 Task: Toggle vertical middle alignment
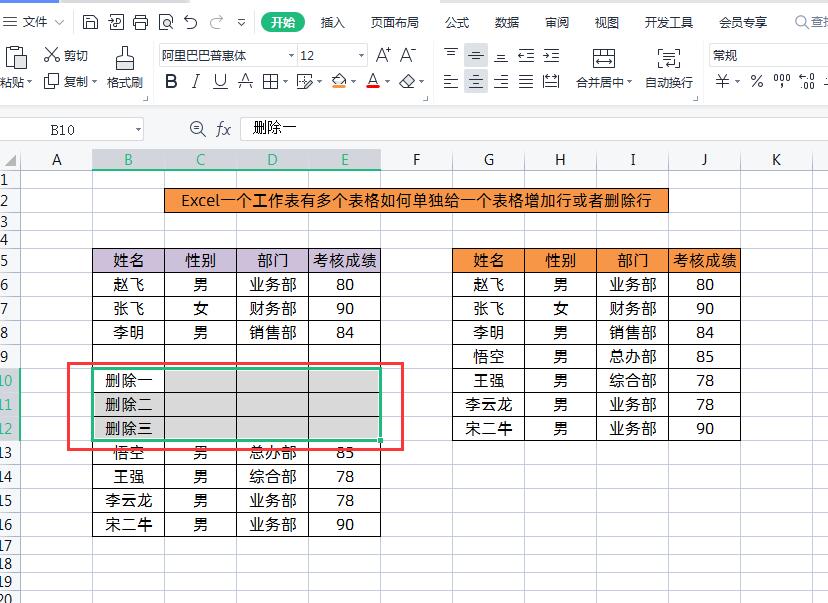coord(476,55)
